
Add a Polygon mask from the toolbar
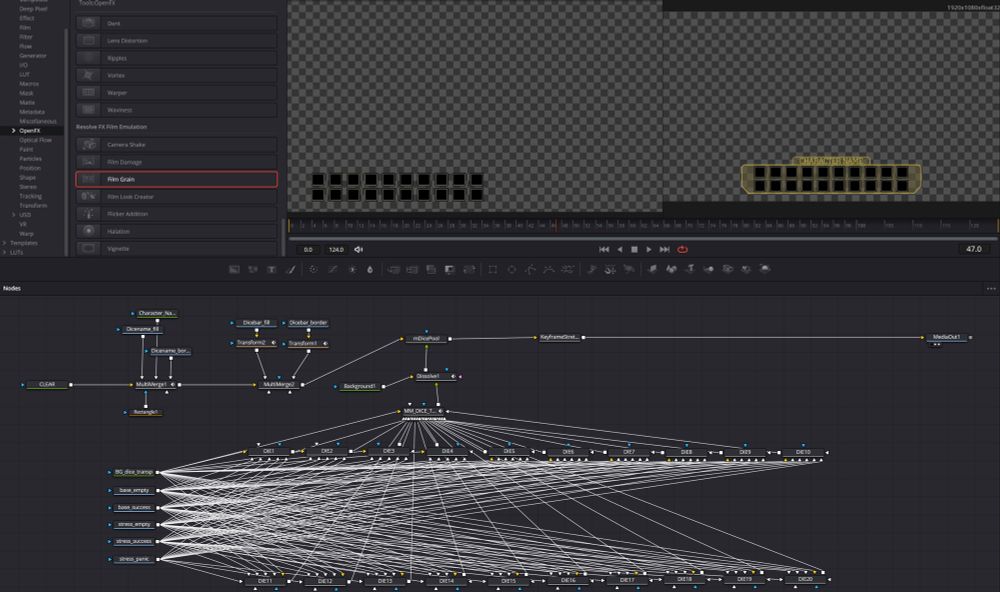coord(530,269)
